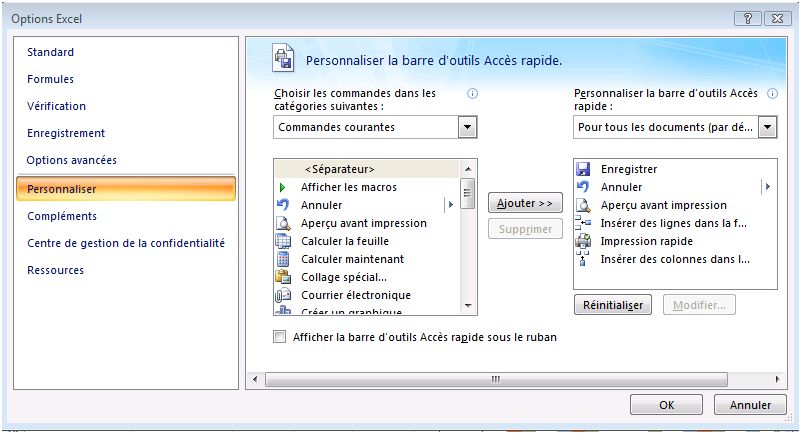Click the Calculer maintenant calculator icon
Image resolution: width=801 pixels, height=434 pixels.
pyautogui.click(x=283, y=259)
